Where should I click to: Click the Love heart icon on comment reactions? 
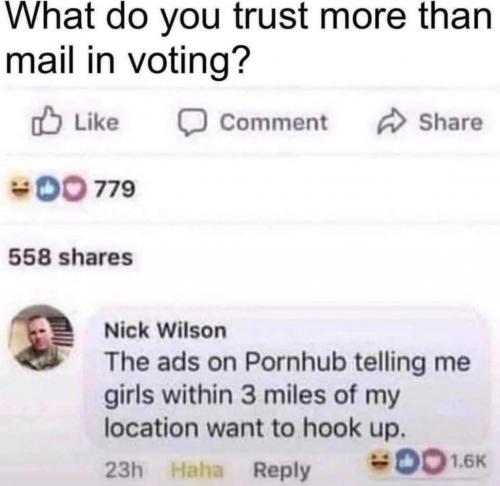430,461
